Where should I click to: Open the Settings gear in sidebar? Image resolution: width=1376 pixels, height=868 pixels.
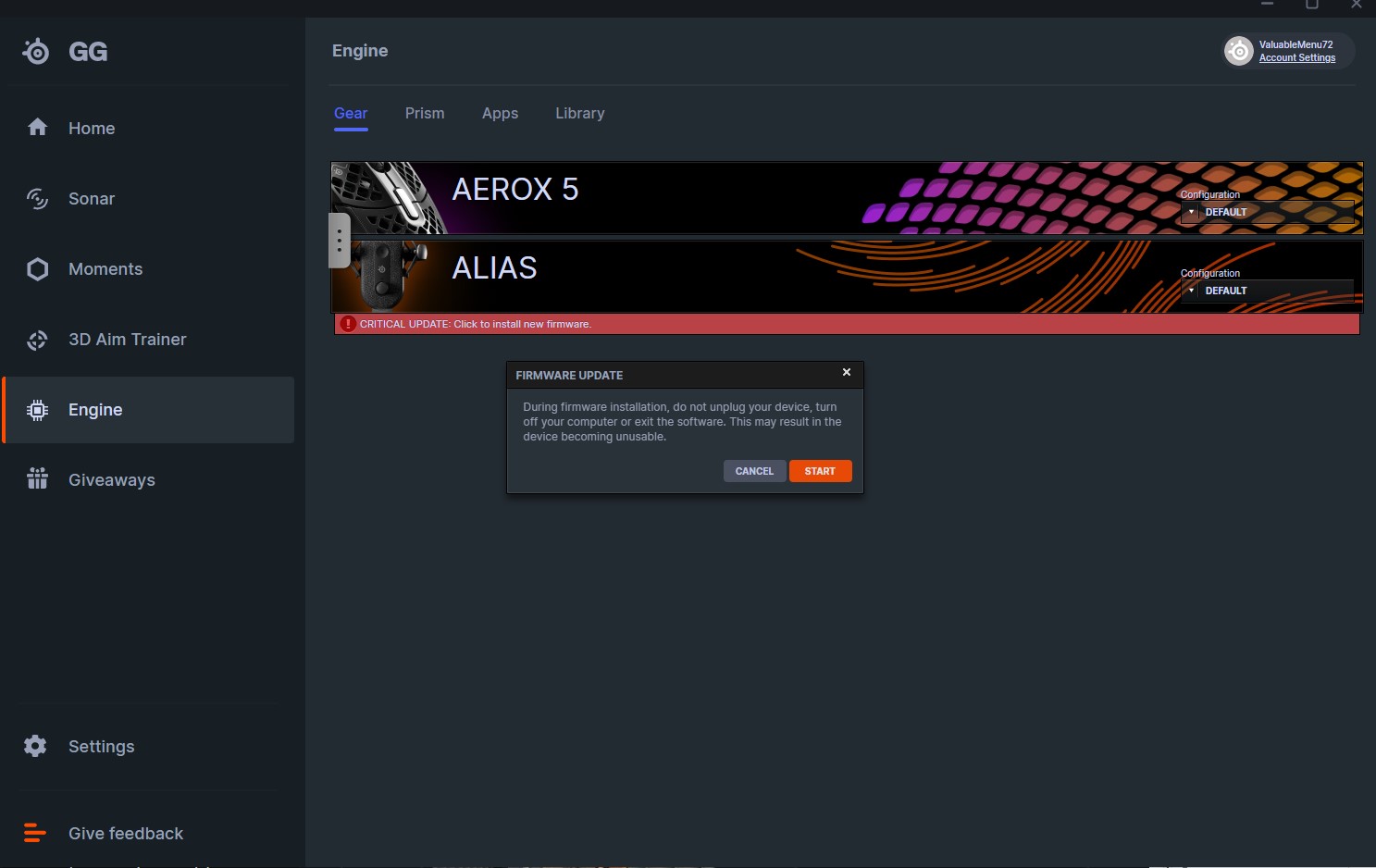36,746
